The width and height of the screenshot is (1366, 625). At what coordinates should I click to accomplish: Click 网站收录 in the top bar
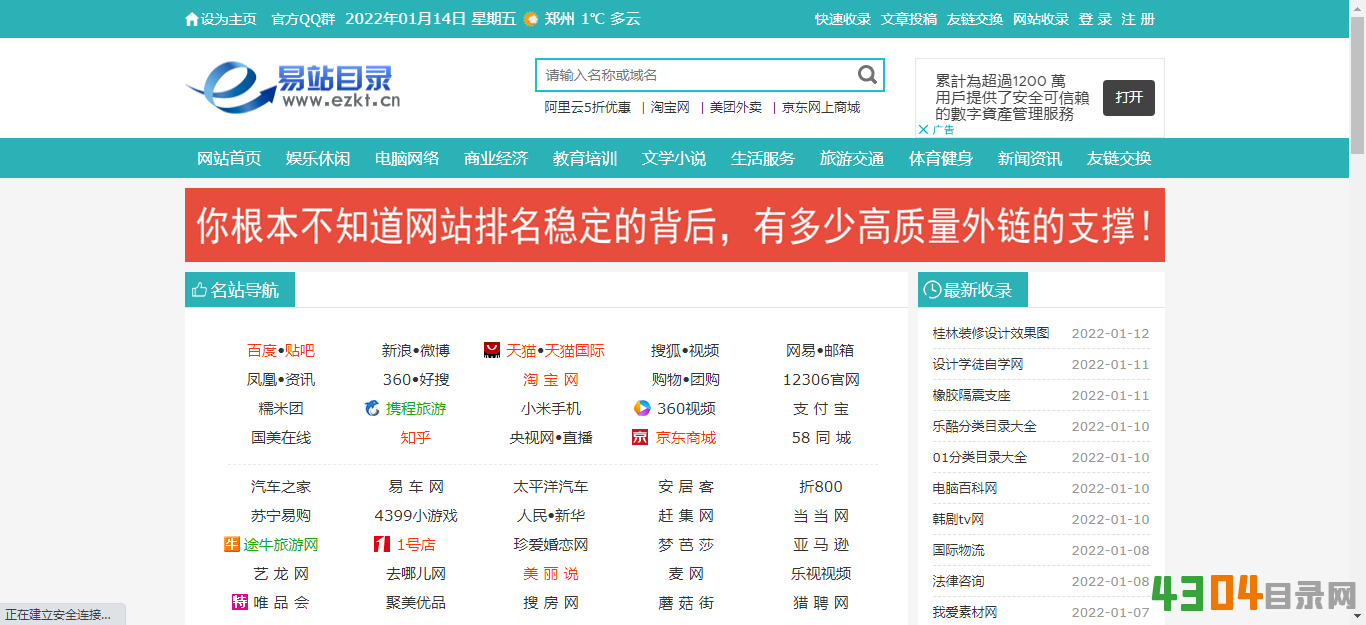click(x=1041, y=19)
